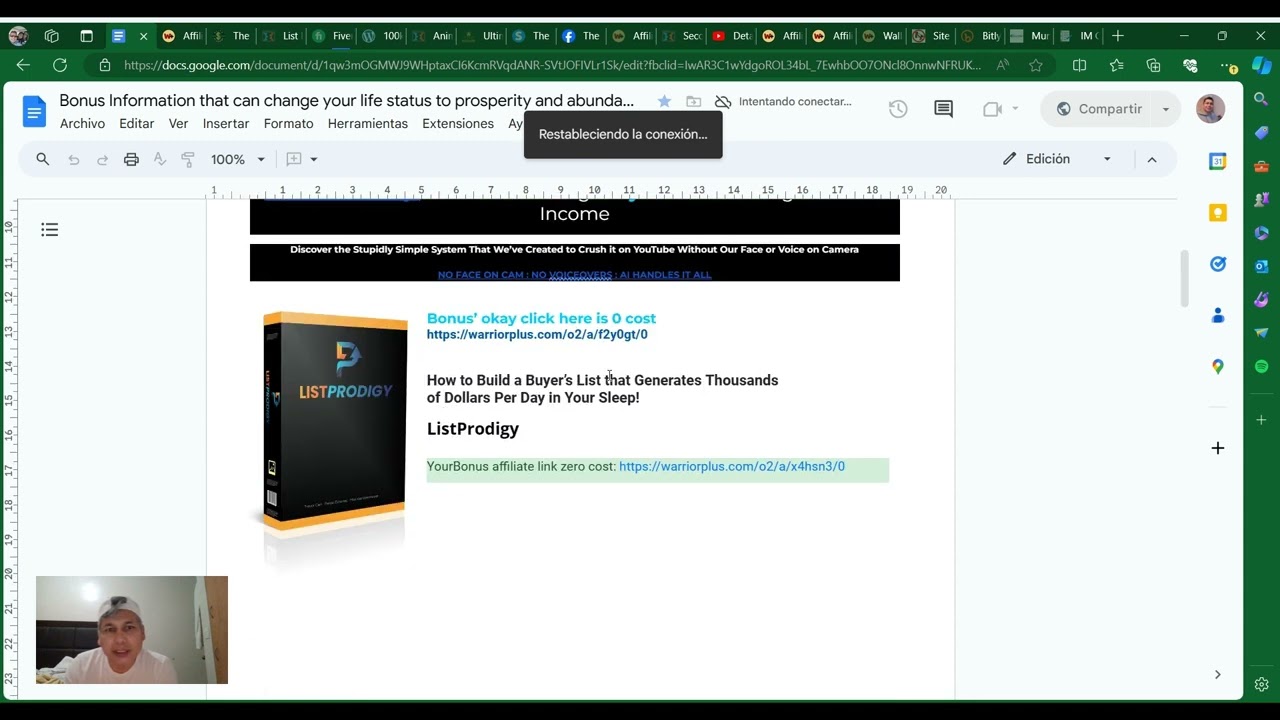1280x720 pixels.
Task: Open the Formato menu
Action: click(288, 123)
